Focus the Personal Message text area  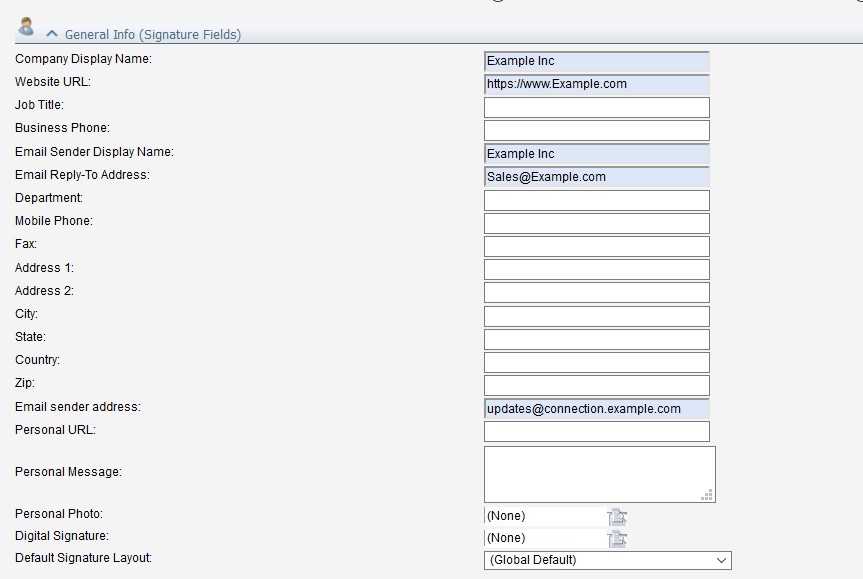599,474
